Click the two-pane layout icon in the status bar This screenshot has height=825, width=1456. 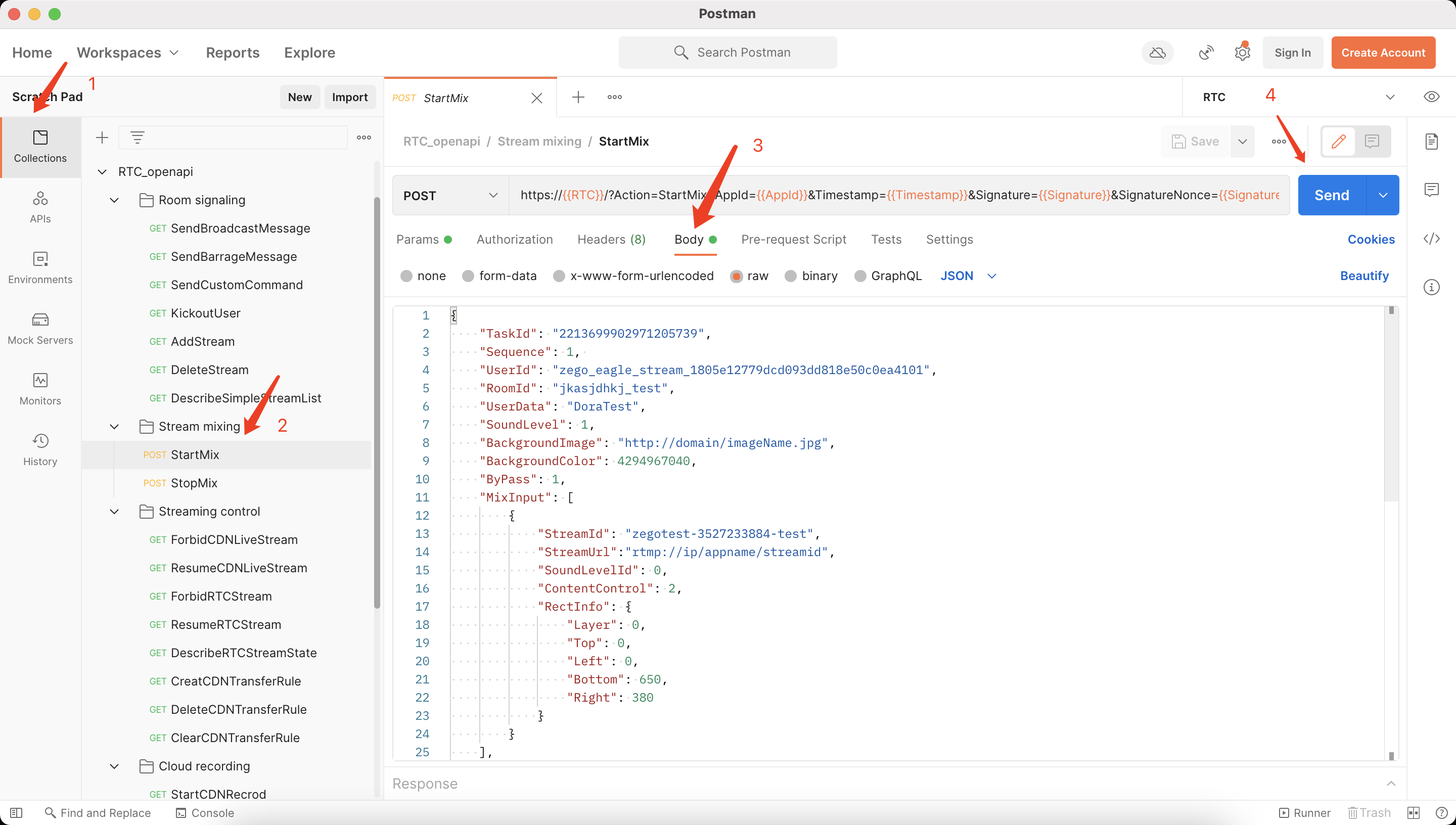coord(1414,812)
